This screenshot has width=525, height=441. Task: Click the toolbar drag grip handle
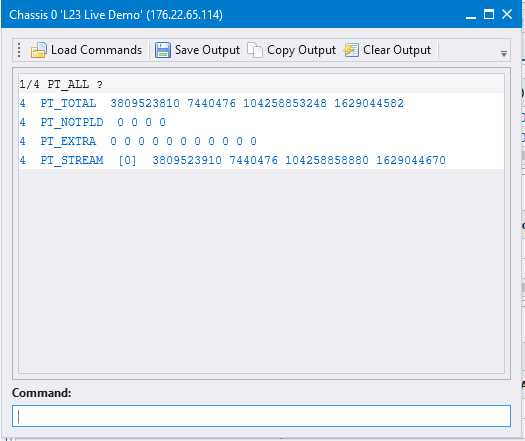[x=19, y=50]
